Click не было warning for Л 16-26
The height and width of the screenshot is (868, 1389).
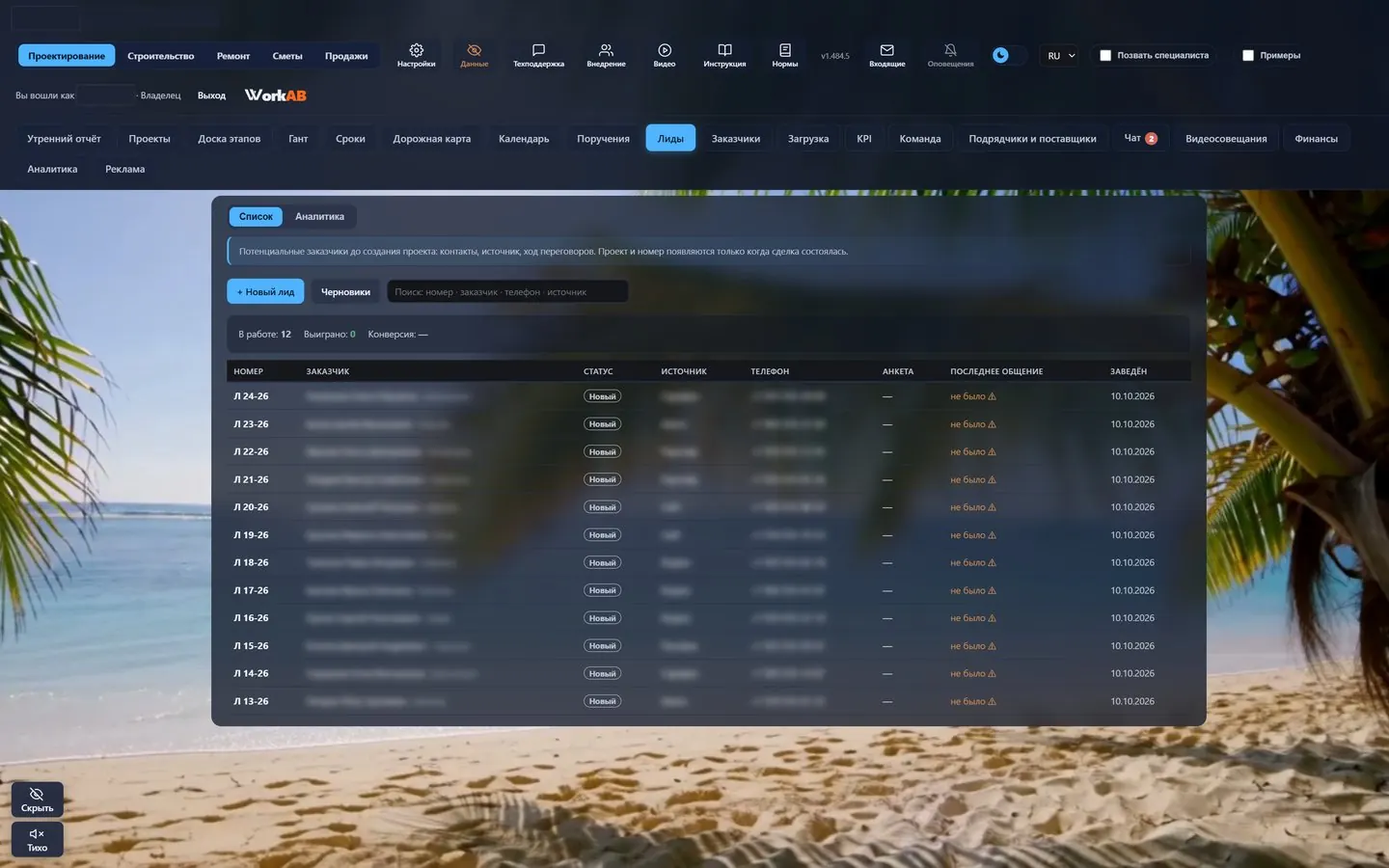pyautogui.click(x=973, y=618)
